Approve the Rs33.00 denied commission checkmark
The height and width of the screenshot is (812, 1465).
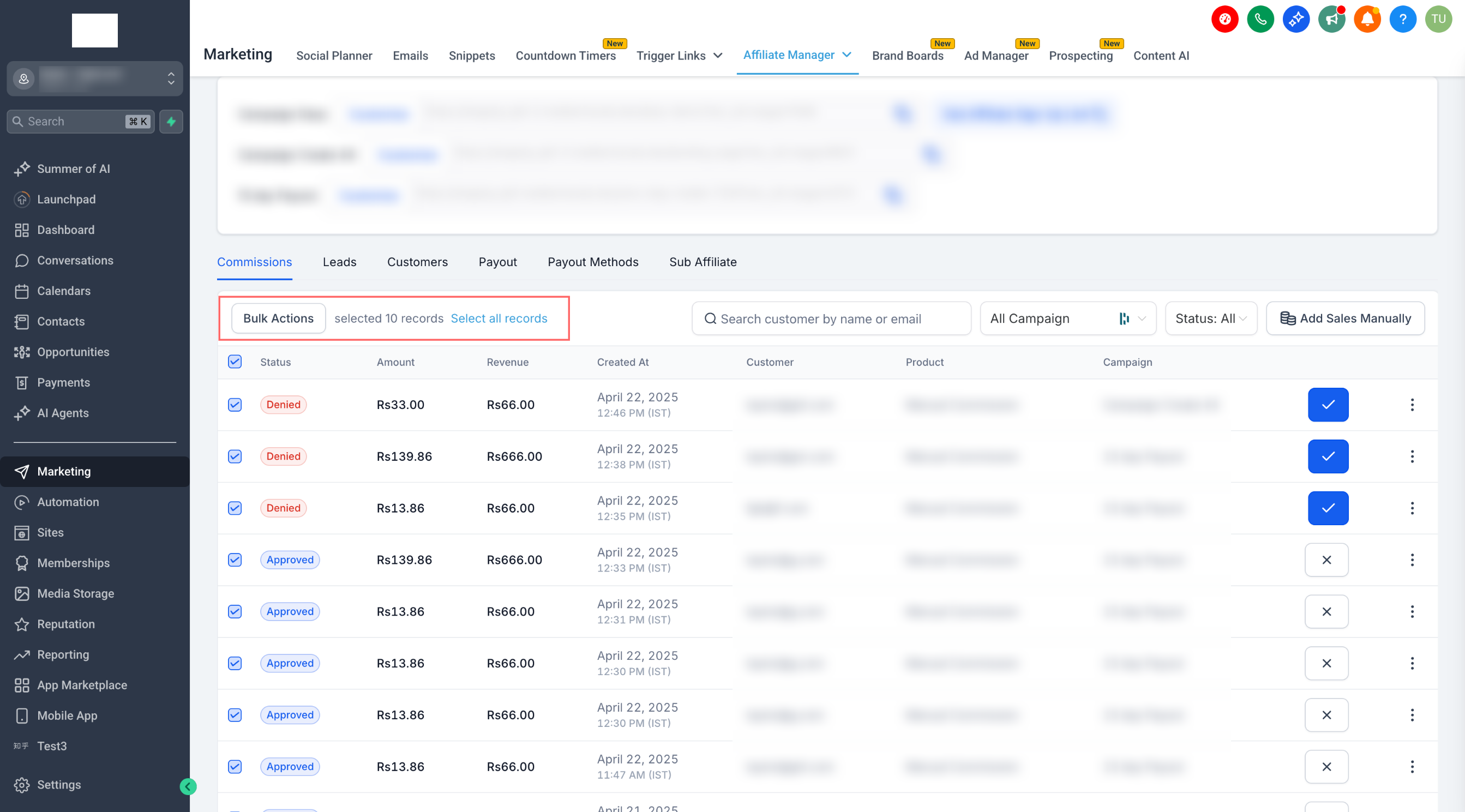(x=1328, y=405)
